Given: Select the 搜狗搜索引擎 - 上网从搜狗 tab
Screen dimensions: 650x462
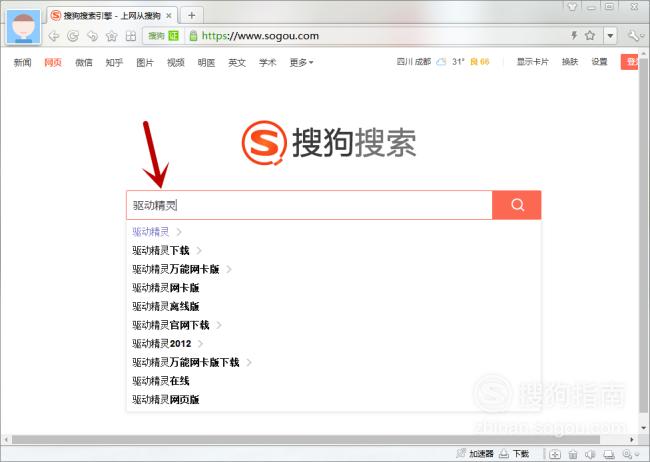Looking at the screenshot, I should 112,16.
